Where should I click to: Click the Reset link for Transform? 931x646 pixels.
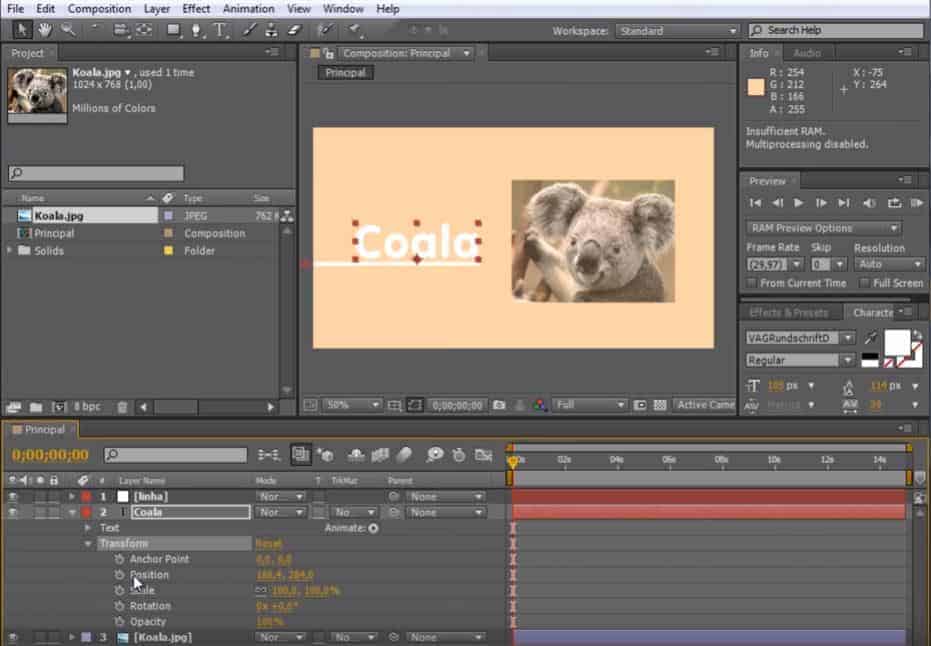(x=269, y=543)
